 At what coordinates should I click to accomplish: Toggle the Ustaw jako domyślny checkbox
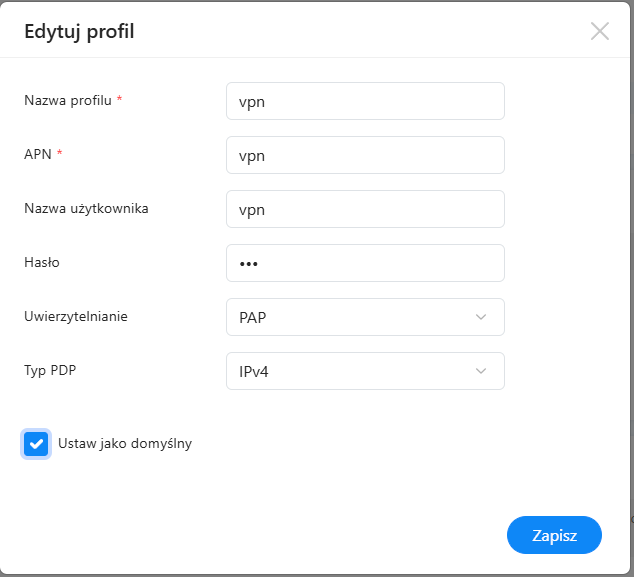coord(37,444)
